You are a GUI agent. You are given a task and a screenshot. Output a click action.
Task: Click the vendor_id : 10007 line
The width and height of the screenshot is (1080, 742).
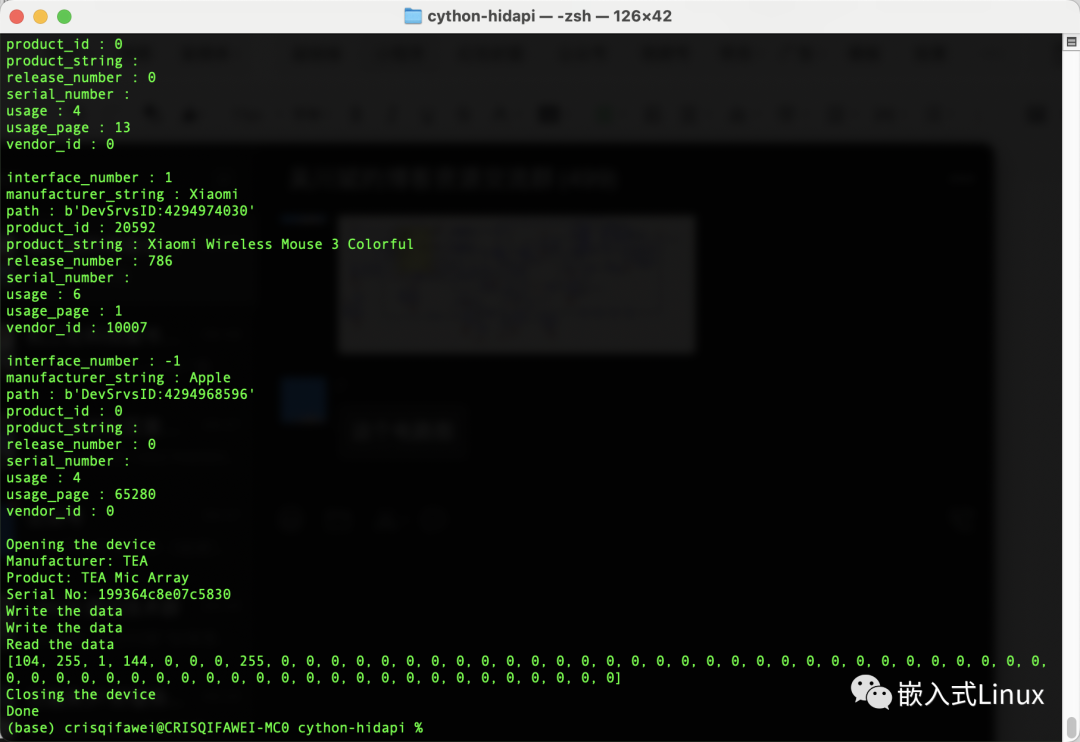click(x=76, y=327)
